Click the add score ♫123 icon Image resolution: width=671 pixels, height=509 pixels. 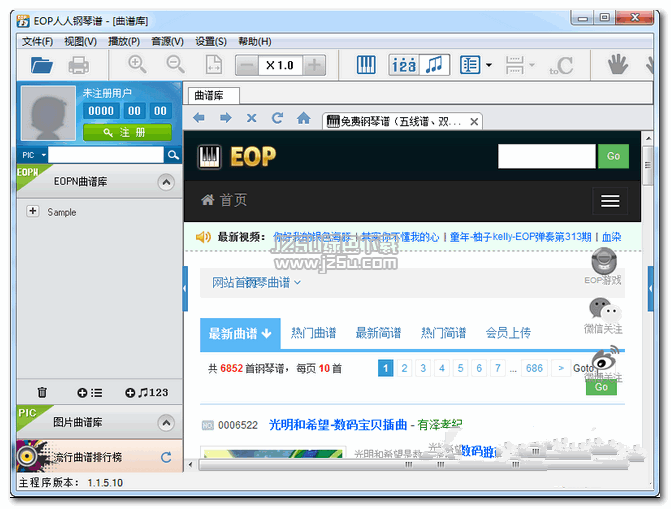pyautogui.click(x=146, y=393)
